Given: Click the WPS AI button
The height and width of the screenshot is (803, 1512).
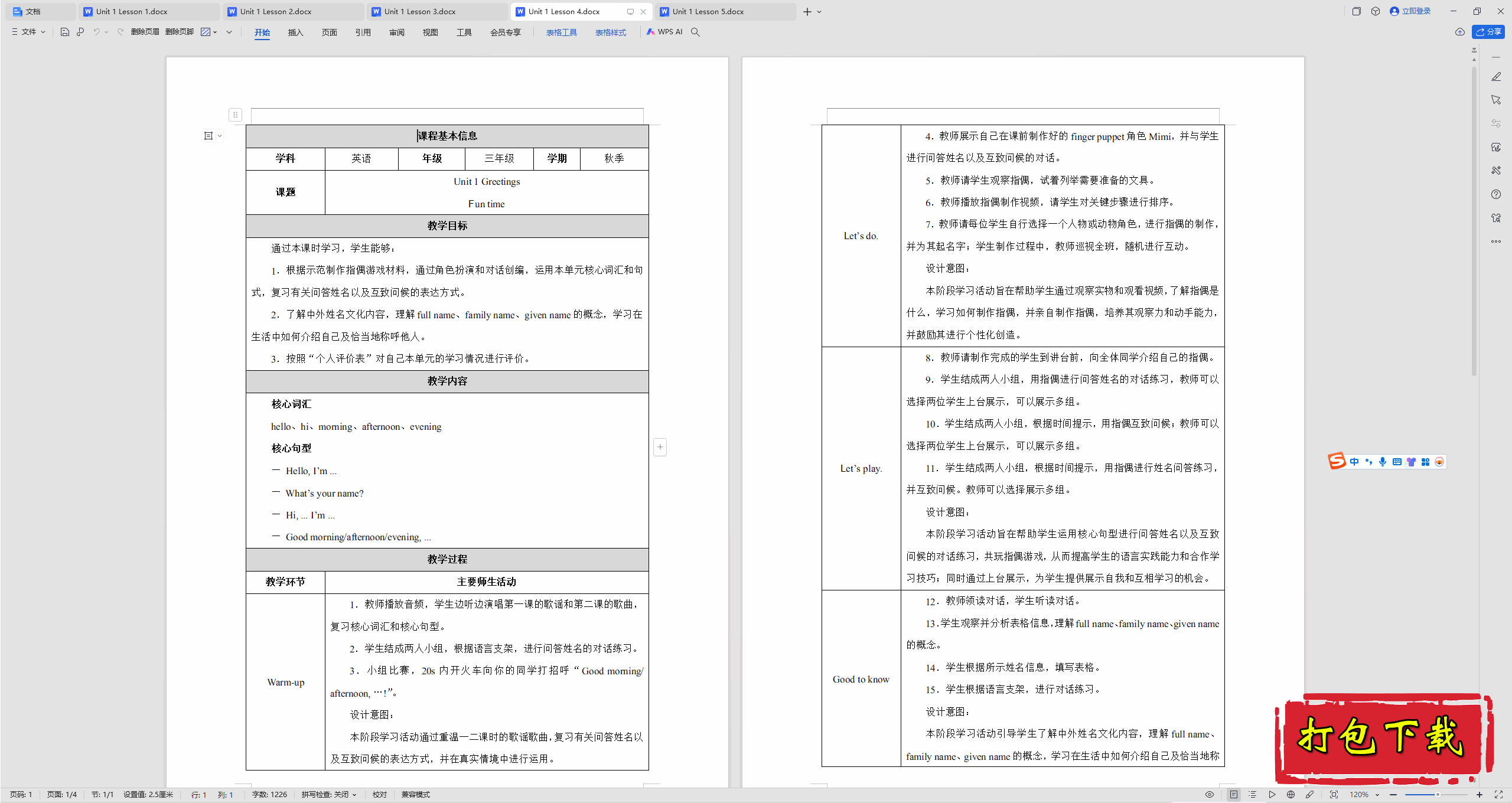Looking at the screenshot, I should [664, 32].
